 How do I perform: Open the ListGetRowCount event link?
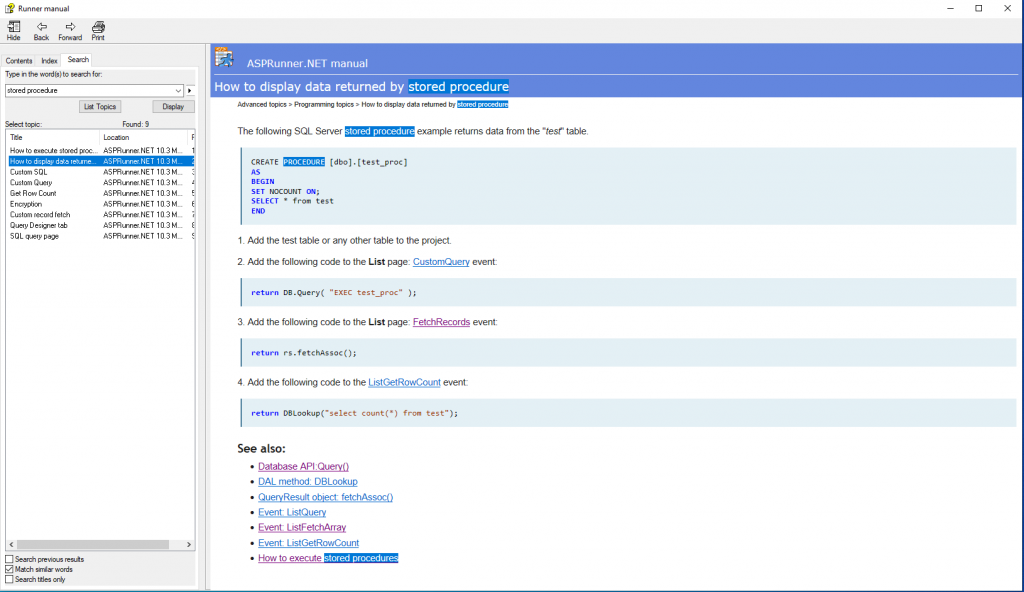point(404,382)
